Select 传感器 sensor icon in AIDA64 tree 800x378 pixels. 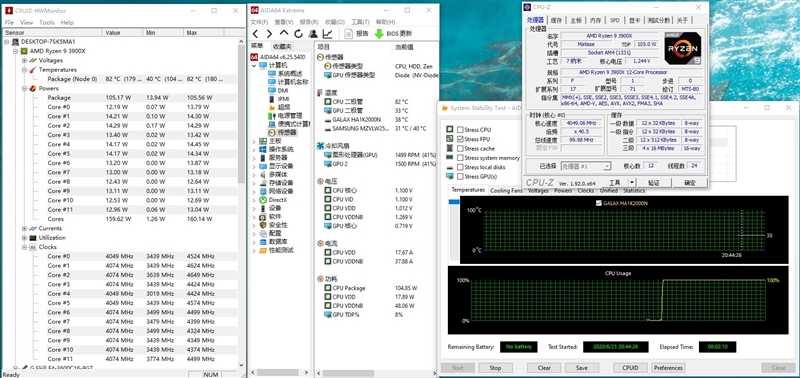(x=271, y=133)
